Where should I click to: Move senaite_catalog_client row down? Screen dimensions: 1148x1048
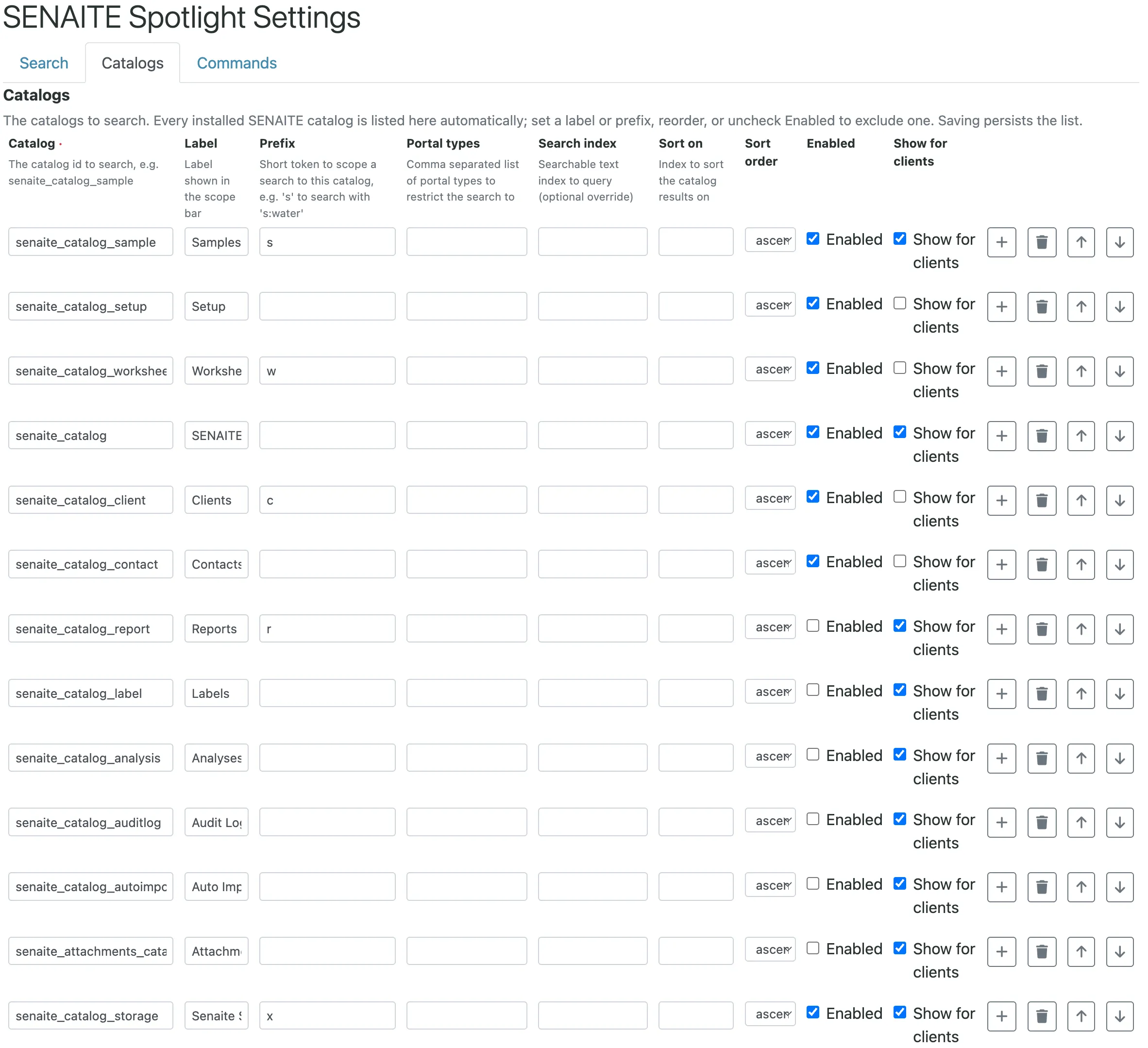(x=1119, y=500)
